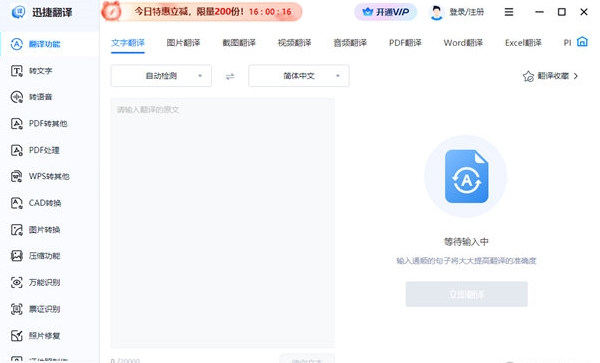Click the document translate illustration
The width and height of the screenshot is (600, 363).
[466, 176]
